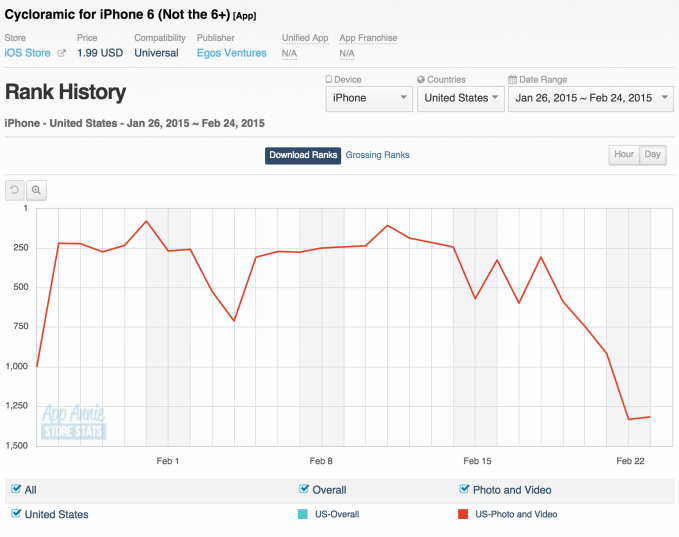Image resolution: width=679 pixels, height=537 pixels.
Task: Click the calendar icon beside Date Range
Action: point(512,79)
